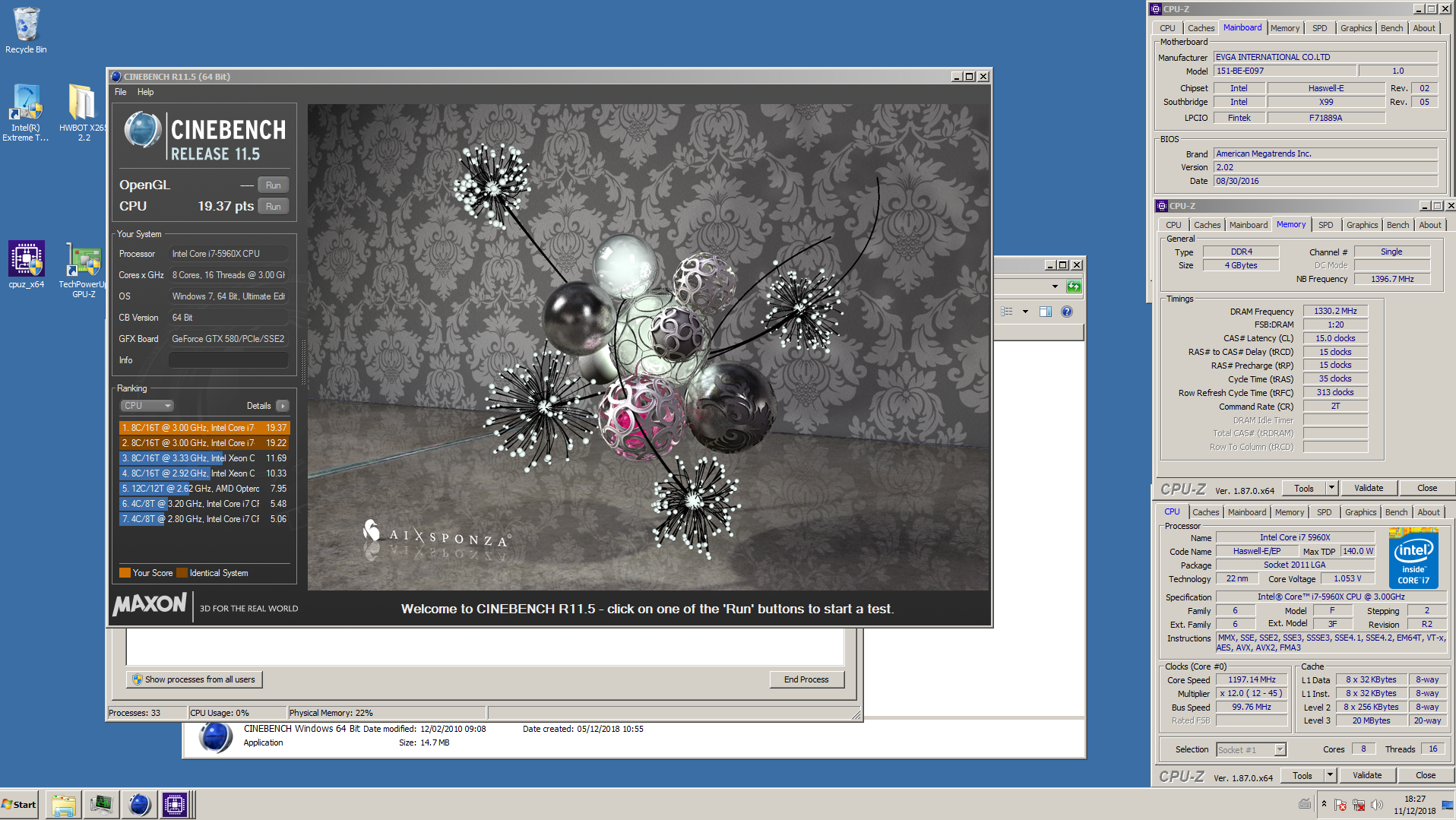Open the Action Center flag tray icon

[x=1340, y=805]
